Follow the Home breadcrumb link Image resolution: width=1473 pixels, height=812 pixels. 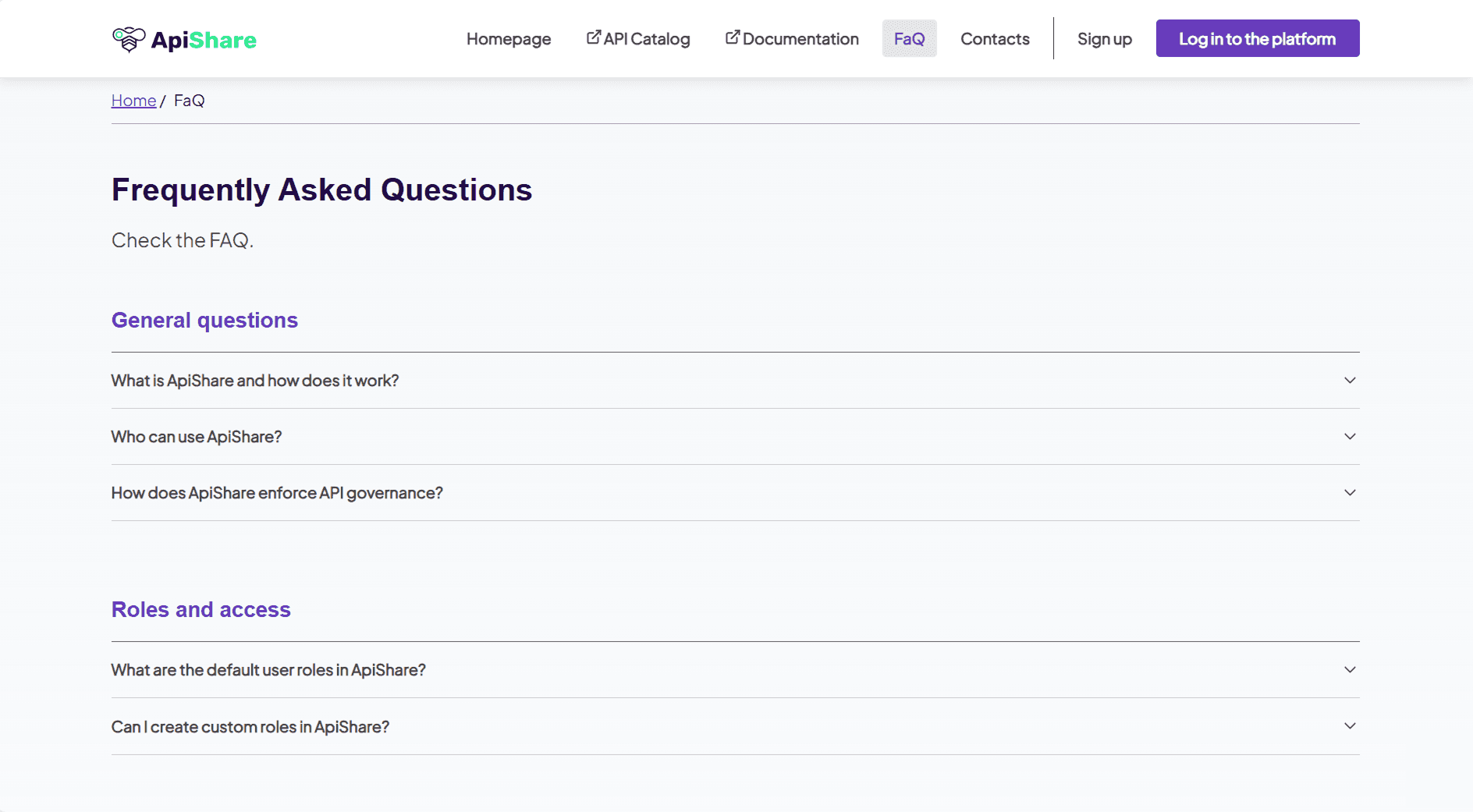[x=133, y=101]
